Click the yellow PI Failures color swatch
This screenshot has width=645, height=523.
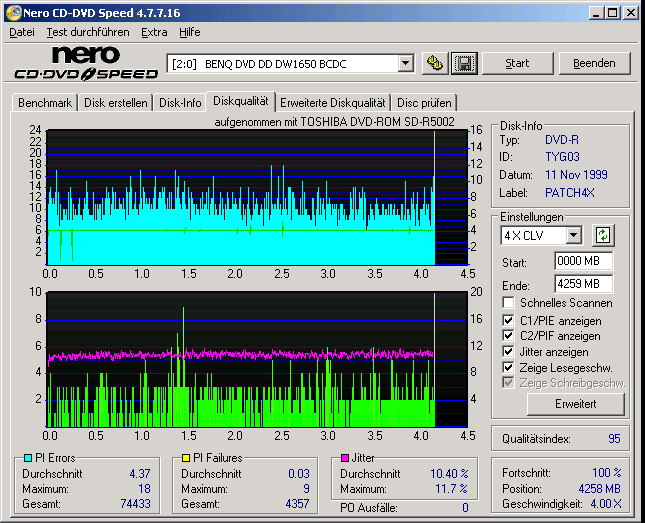tap(186, 458)
